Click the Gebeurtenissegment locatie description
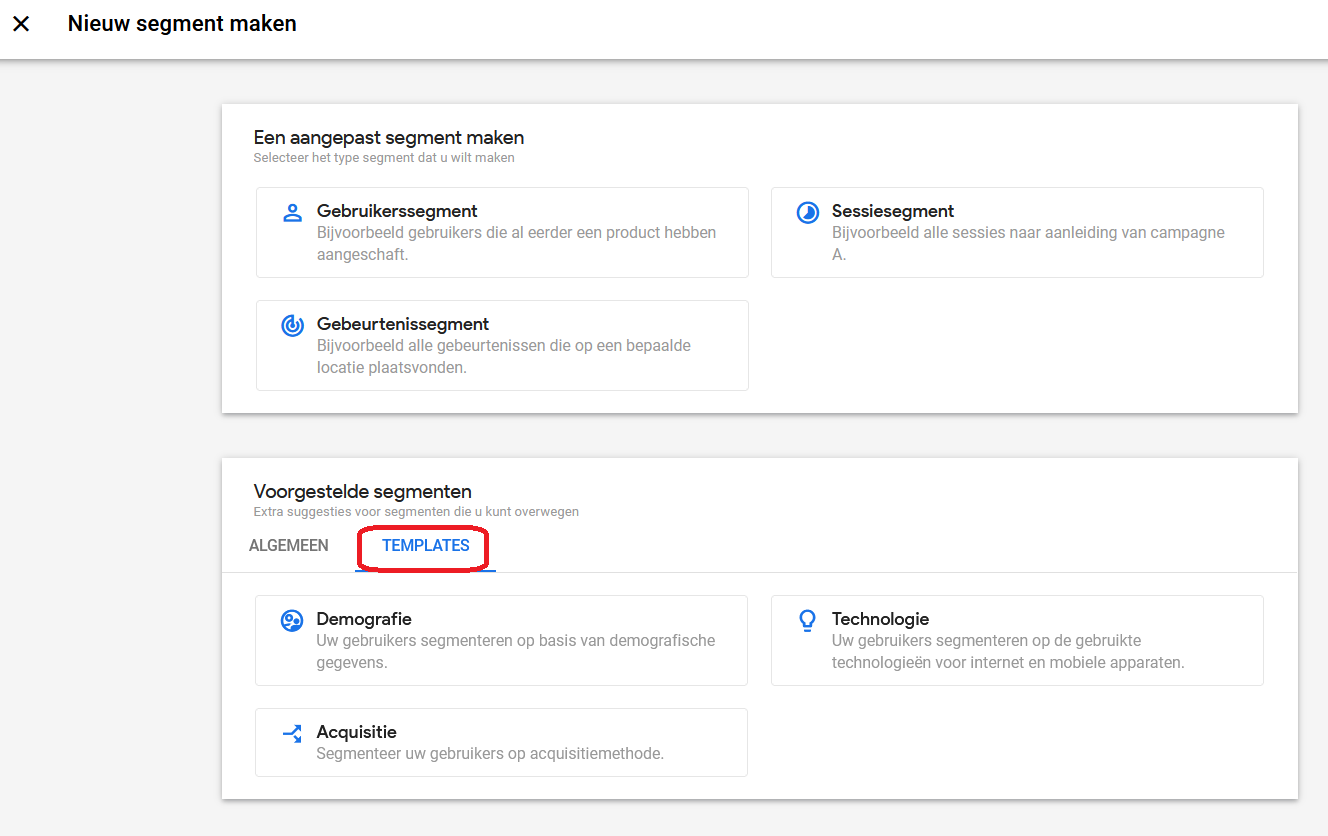Screen dimensions: 1328x836 503,356
